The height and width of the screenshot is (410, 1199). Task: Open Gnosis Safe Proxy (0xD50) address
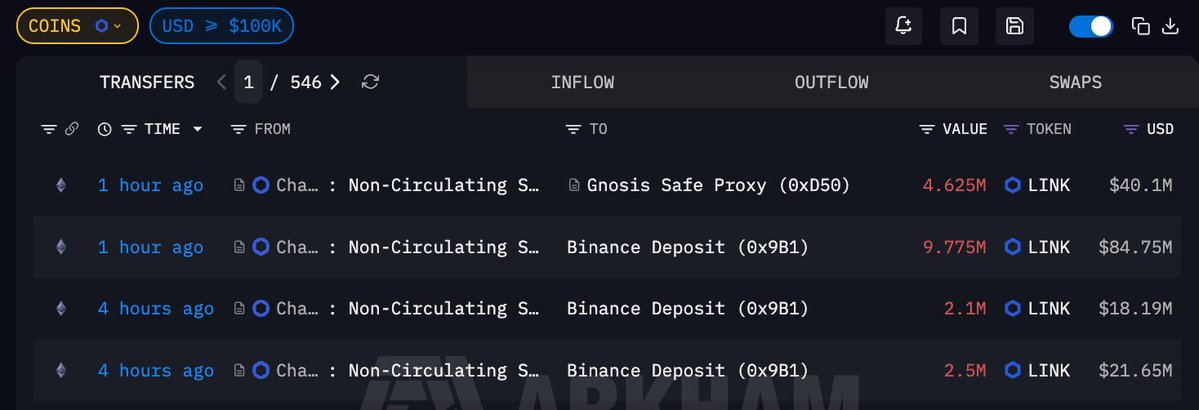click(x=718, y=185)
